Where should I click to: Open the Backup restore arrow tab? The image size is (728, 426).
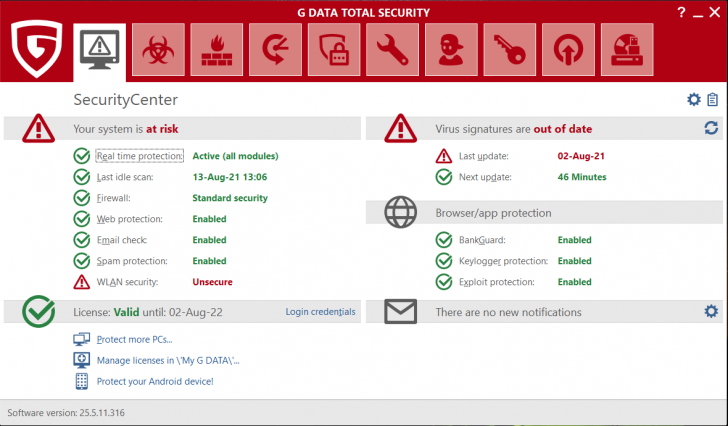coord(275,50)
